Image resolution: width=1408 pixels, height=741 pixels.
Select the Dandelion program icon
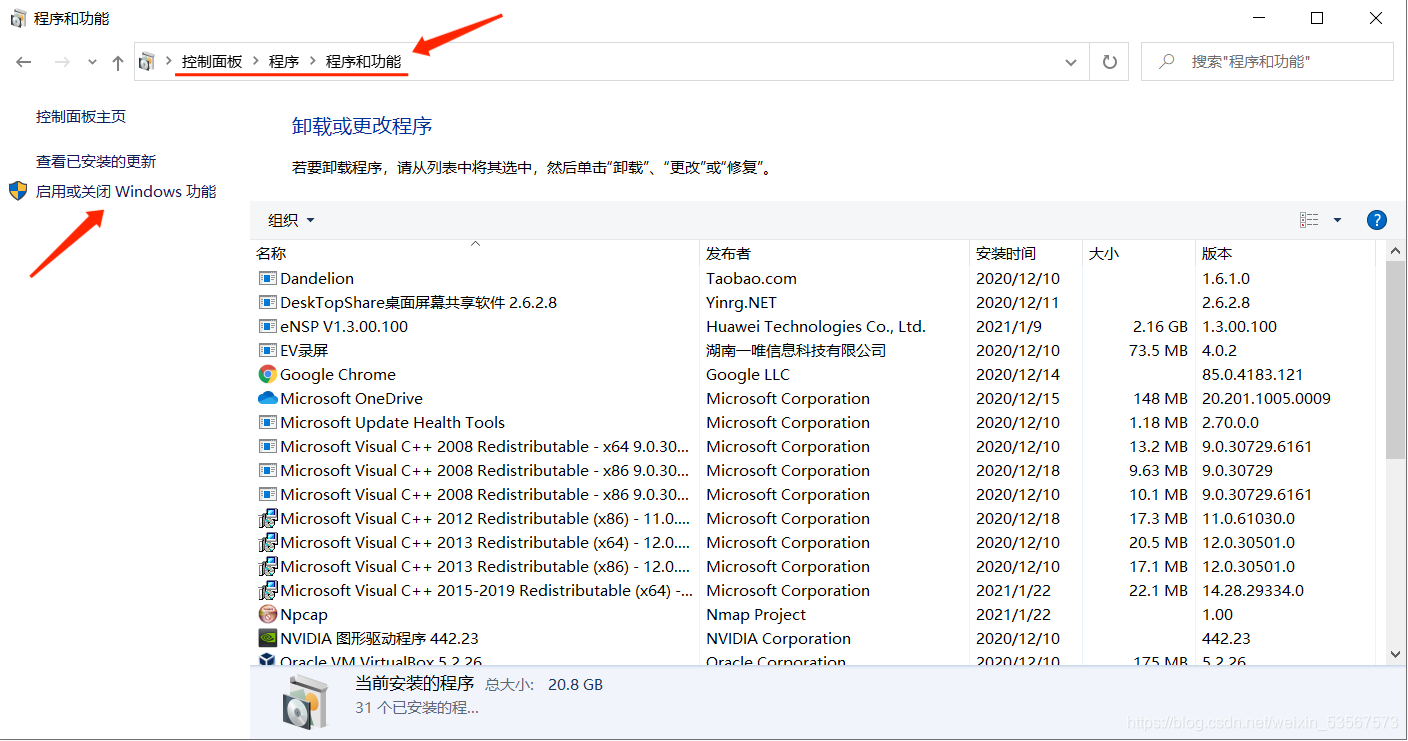tap(267, 278)
